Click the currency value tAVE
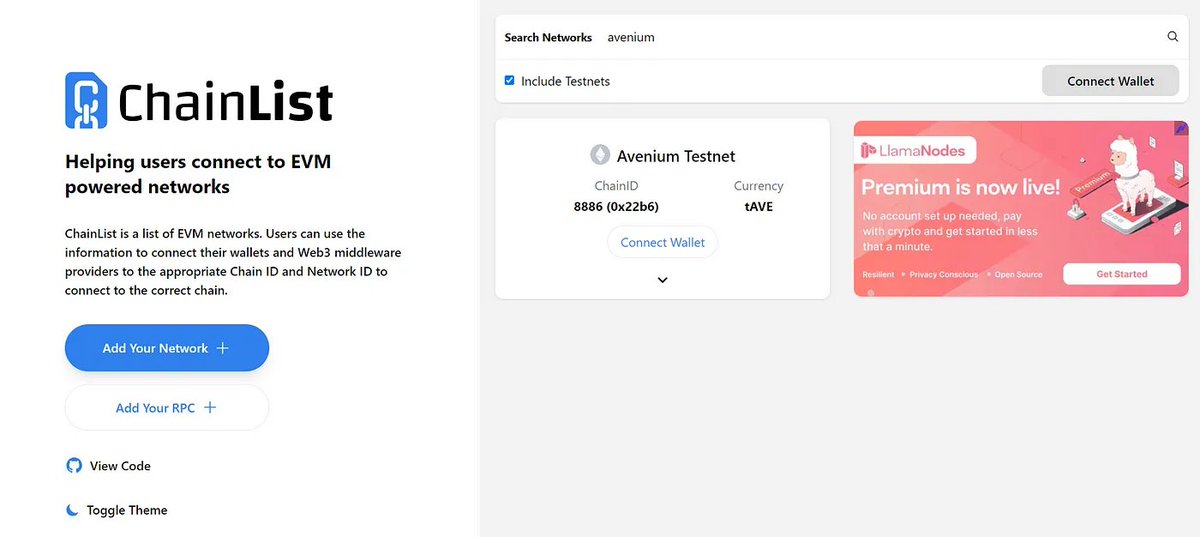Screen dimensions: 1200x537 click(759, 207)
